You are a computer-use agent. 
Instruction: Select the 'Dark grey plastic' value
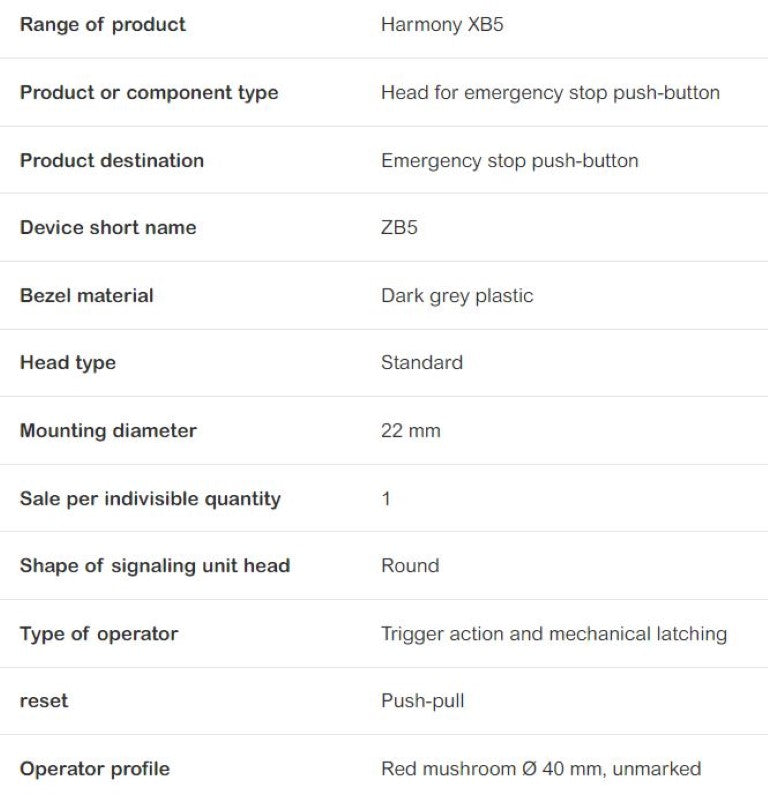(457, 296)
